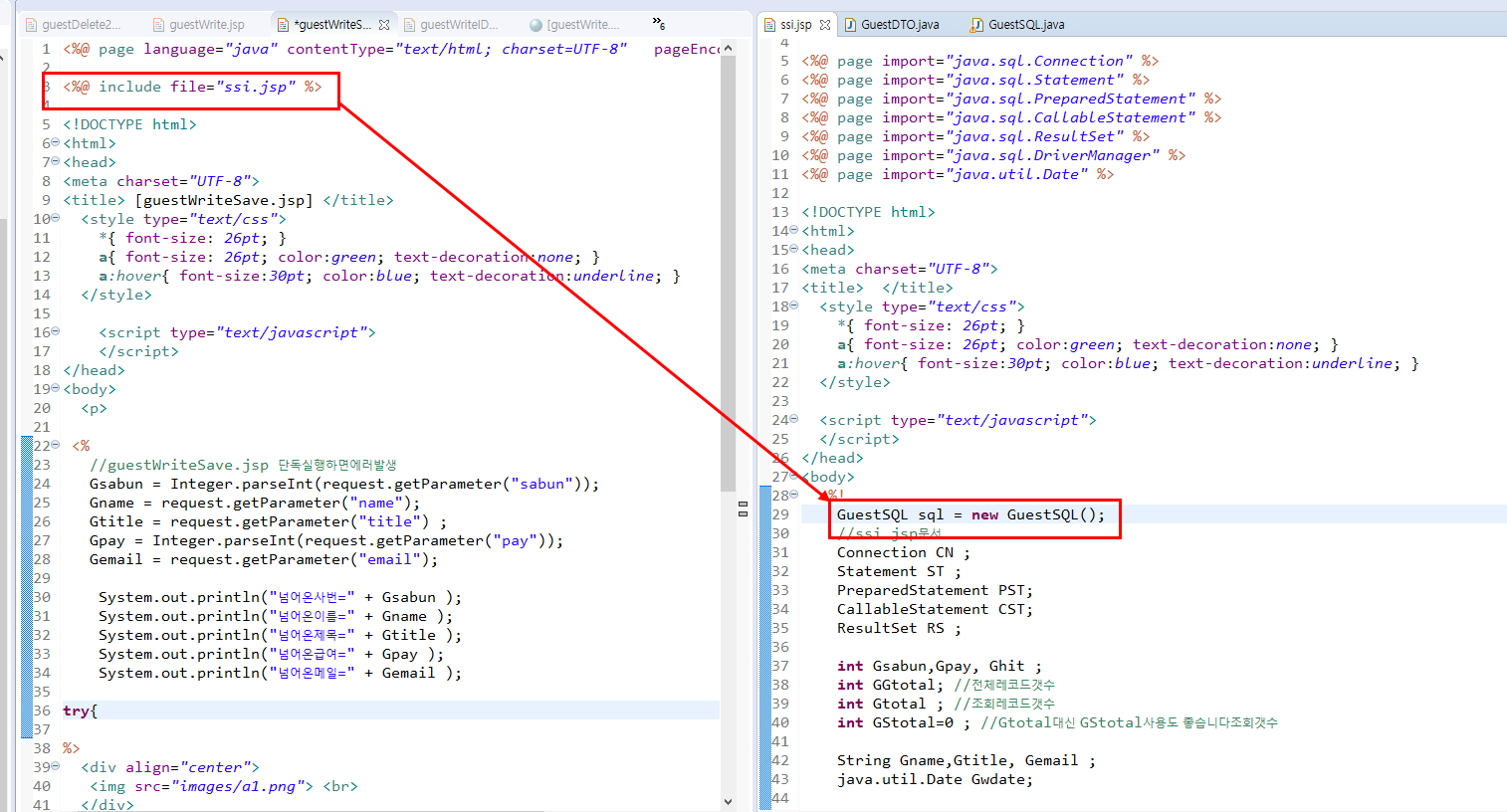
Task: Select the *guestWriteS... editor tab
Action: [332, 25]
